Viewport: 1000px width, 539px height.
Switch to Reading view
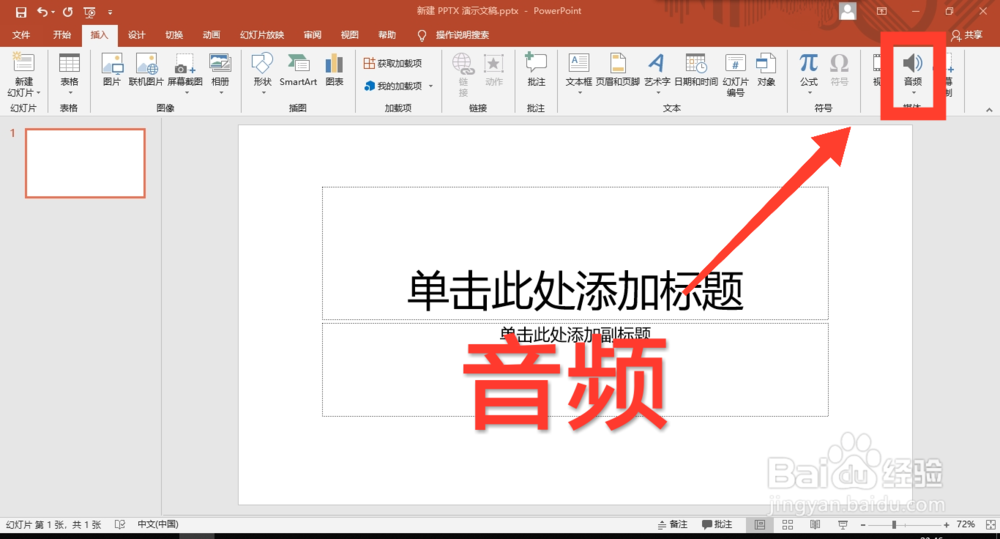pyautogui.click(x=815, y=525)
